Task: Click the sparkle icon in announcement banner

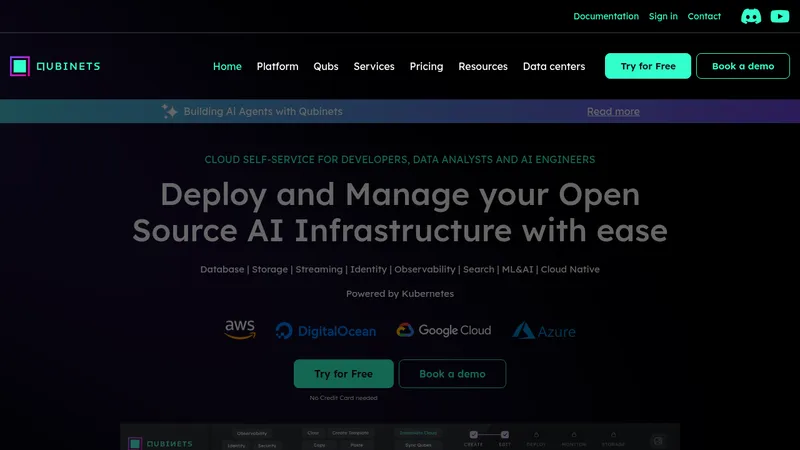Action: point(169,111)
